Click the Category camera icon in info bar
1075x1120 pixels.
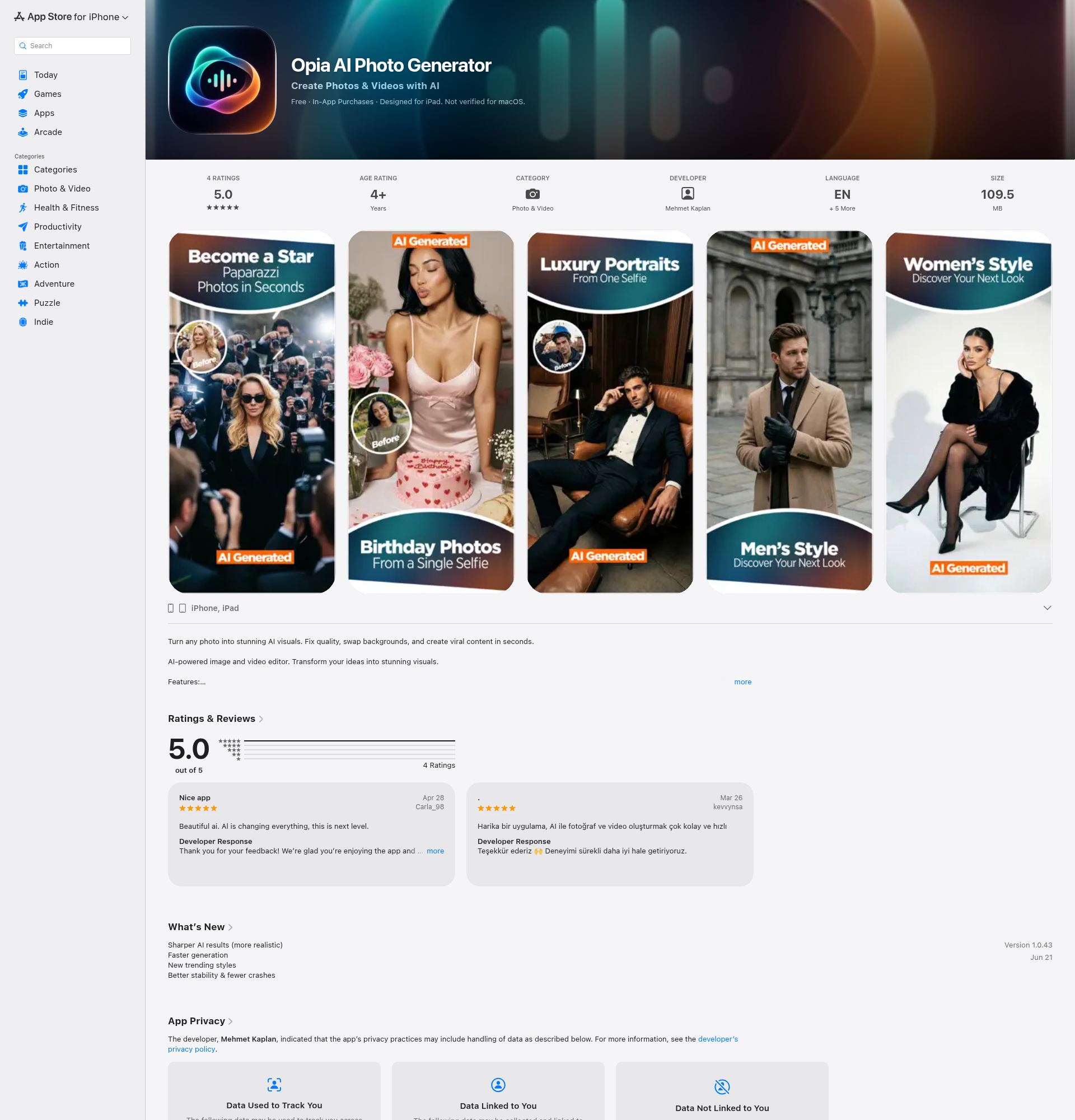point(532,194)
